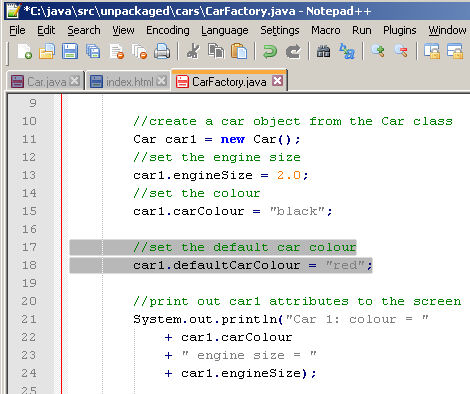Click the comment "//set the engine size"

click(x=217, y=157)
